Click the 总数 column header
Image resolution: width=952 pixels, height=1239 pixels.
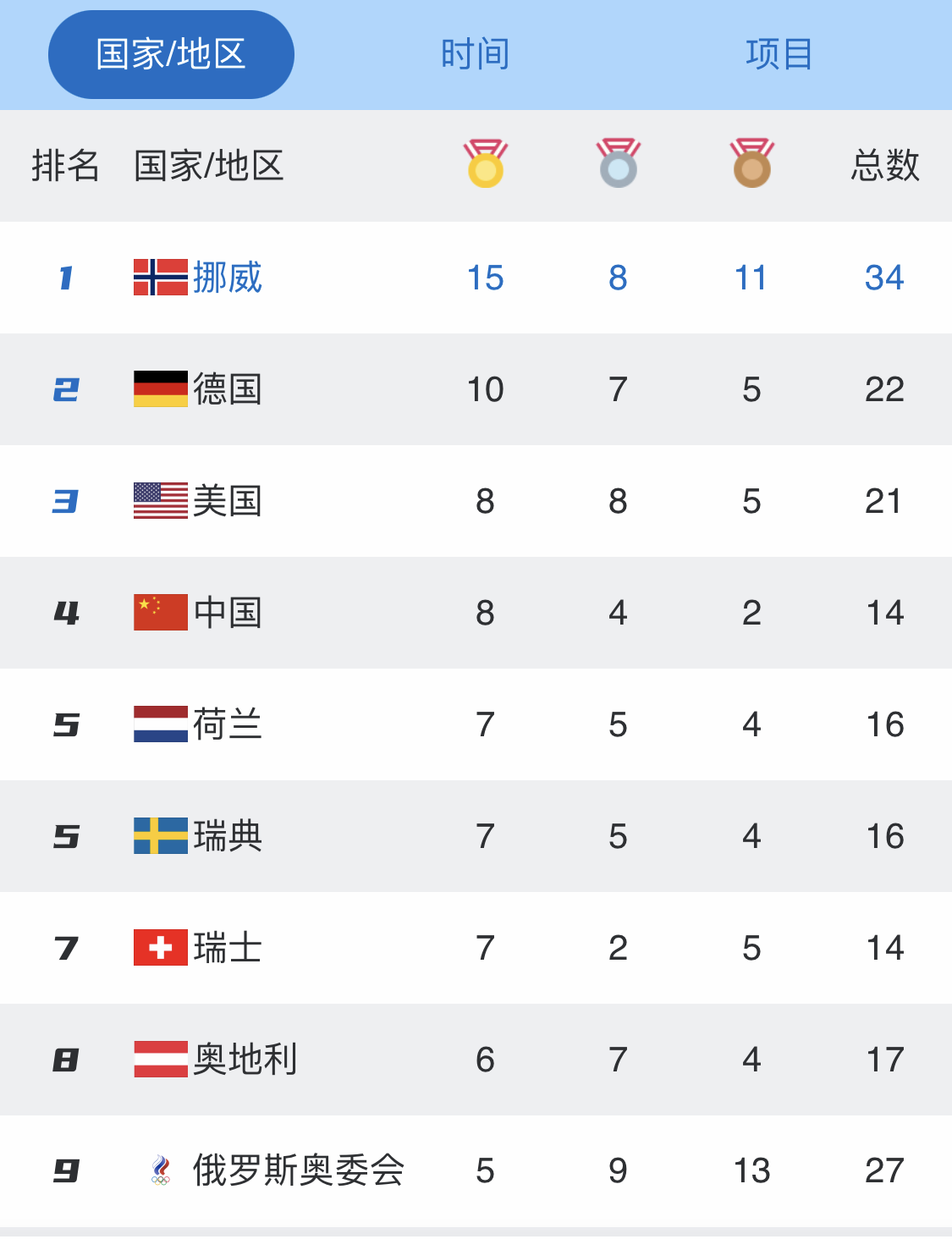[x=885, y=166]
